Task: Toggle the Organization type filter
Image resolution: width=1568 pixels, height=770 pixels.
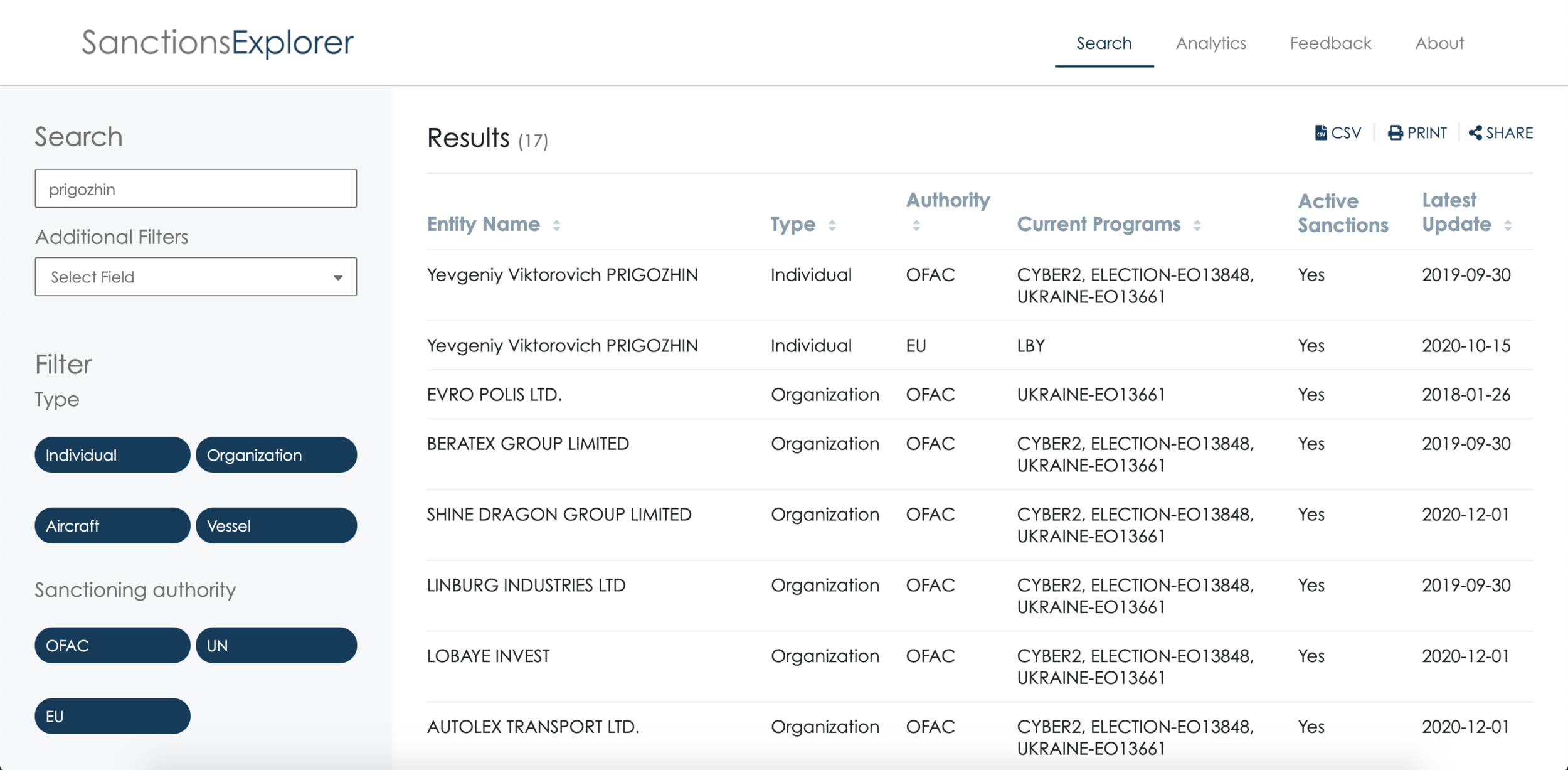Action: [276, 455]
